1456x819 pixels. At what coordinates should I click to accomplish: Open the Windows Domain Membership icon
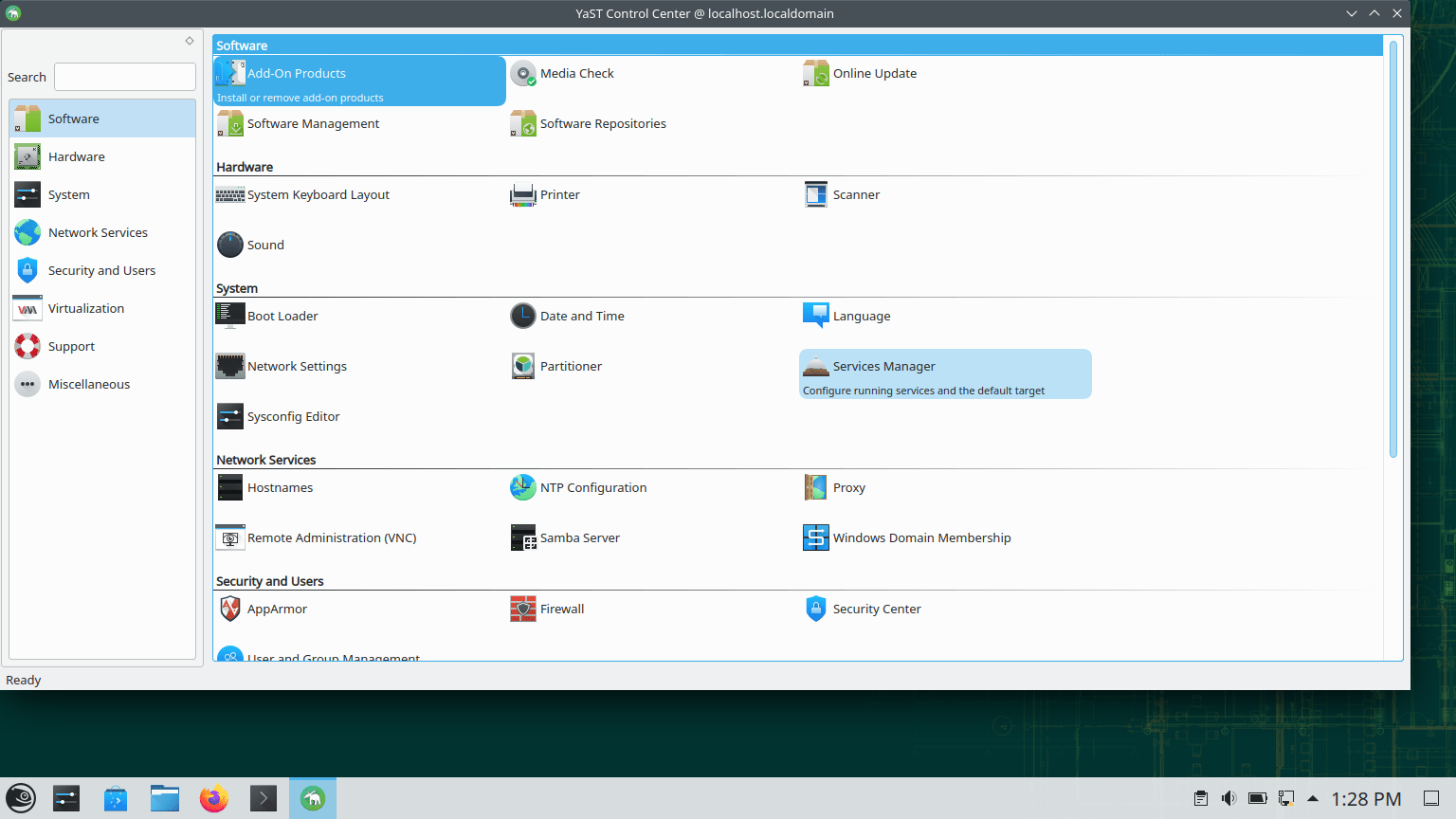coord(816,537)
